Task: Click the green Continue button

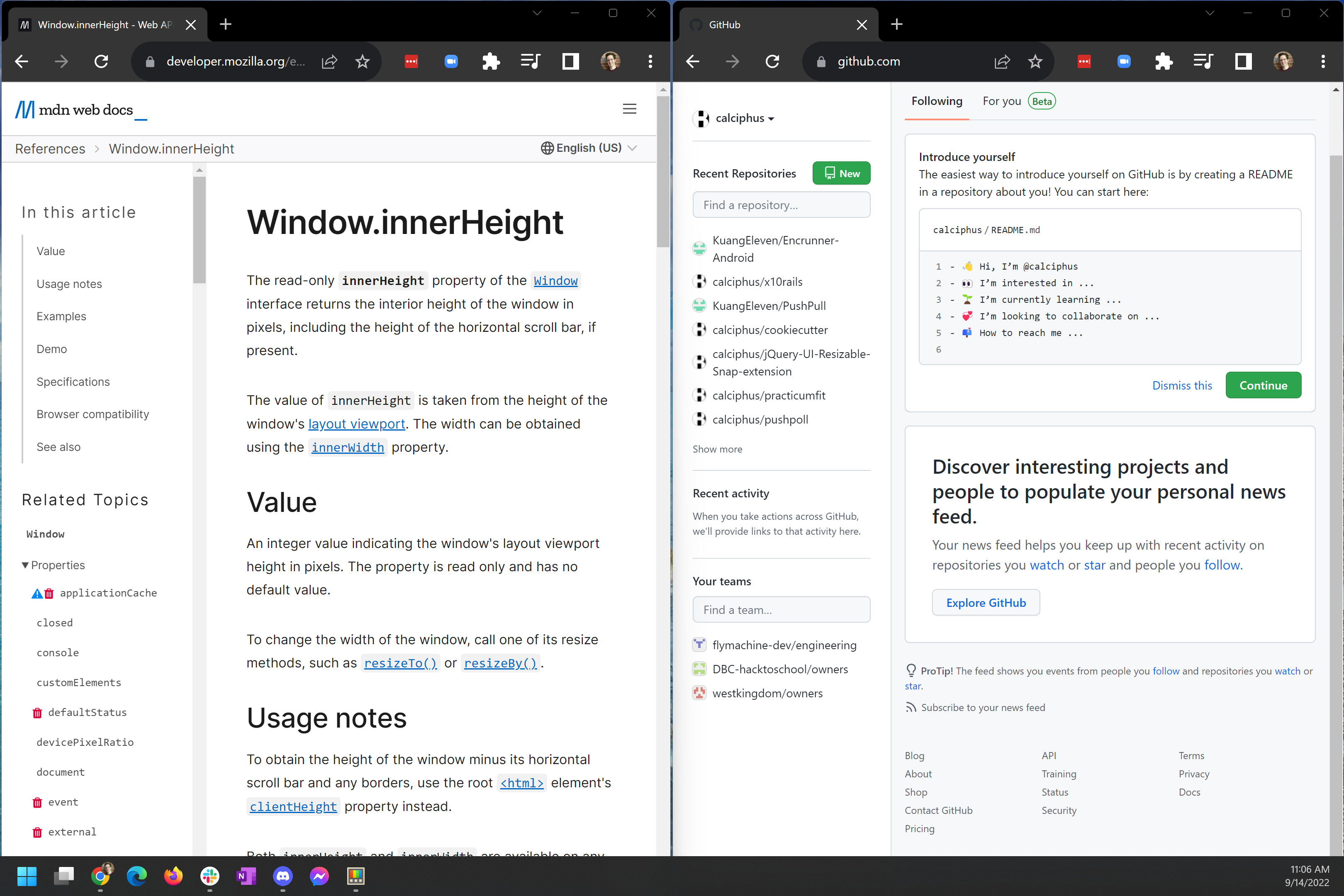Action: click(x=1262, y=386)
